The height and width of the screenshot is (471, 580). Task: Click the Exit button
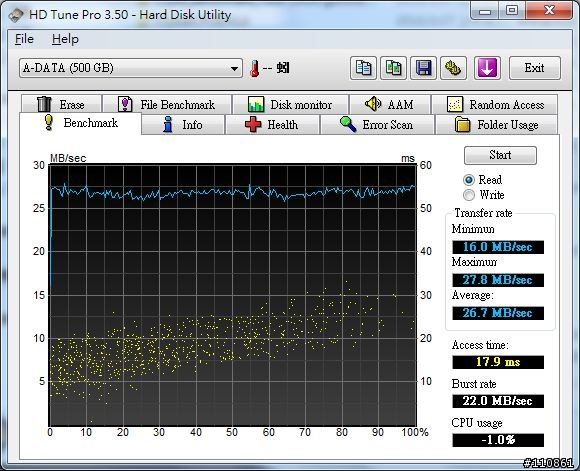coord(535,68)
